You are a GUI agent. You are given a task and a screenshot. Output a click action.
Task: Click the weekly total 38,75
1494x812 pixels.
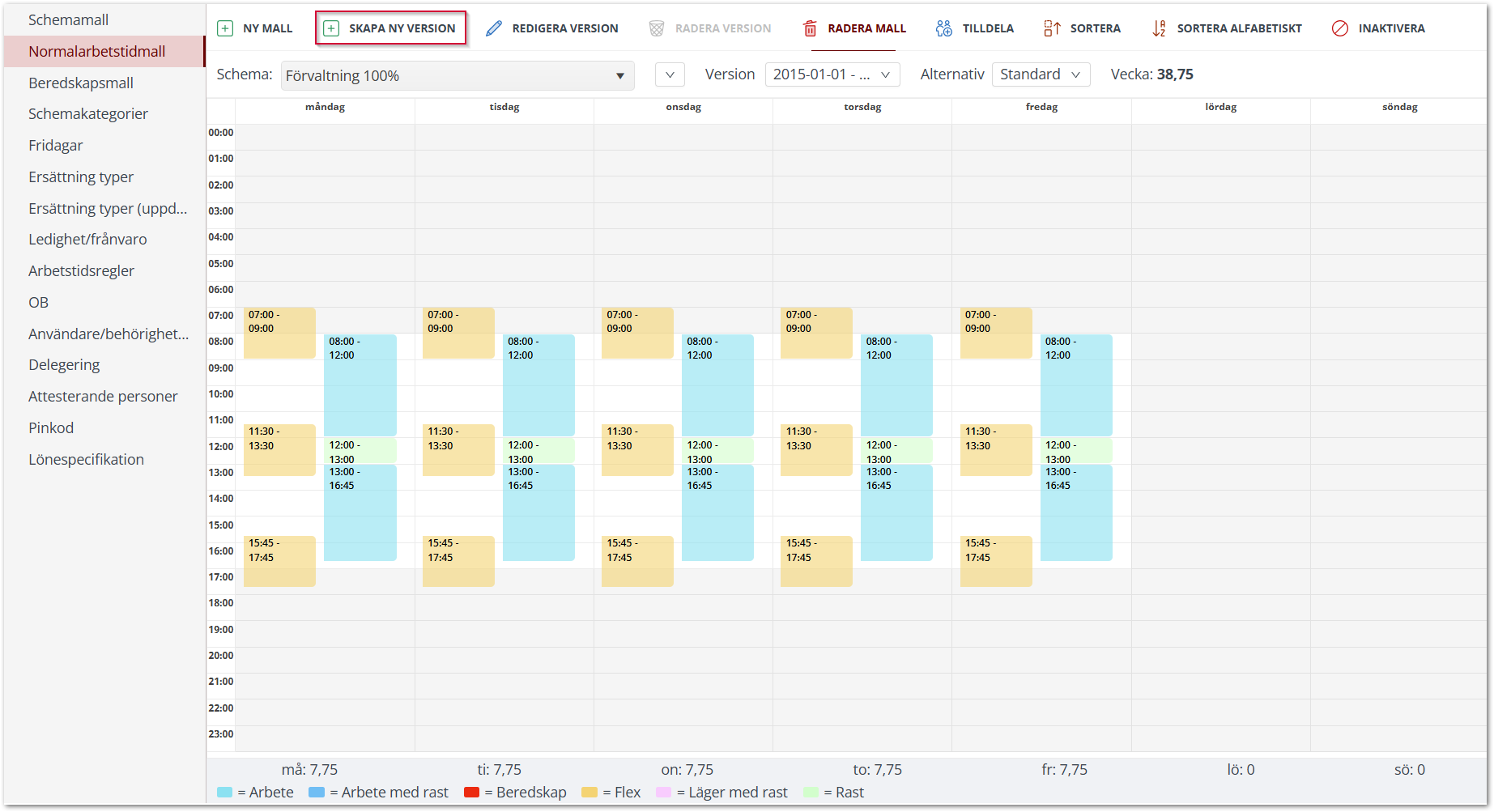coord(1175,74)
